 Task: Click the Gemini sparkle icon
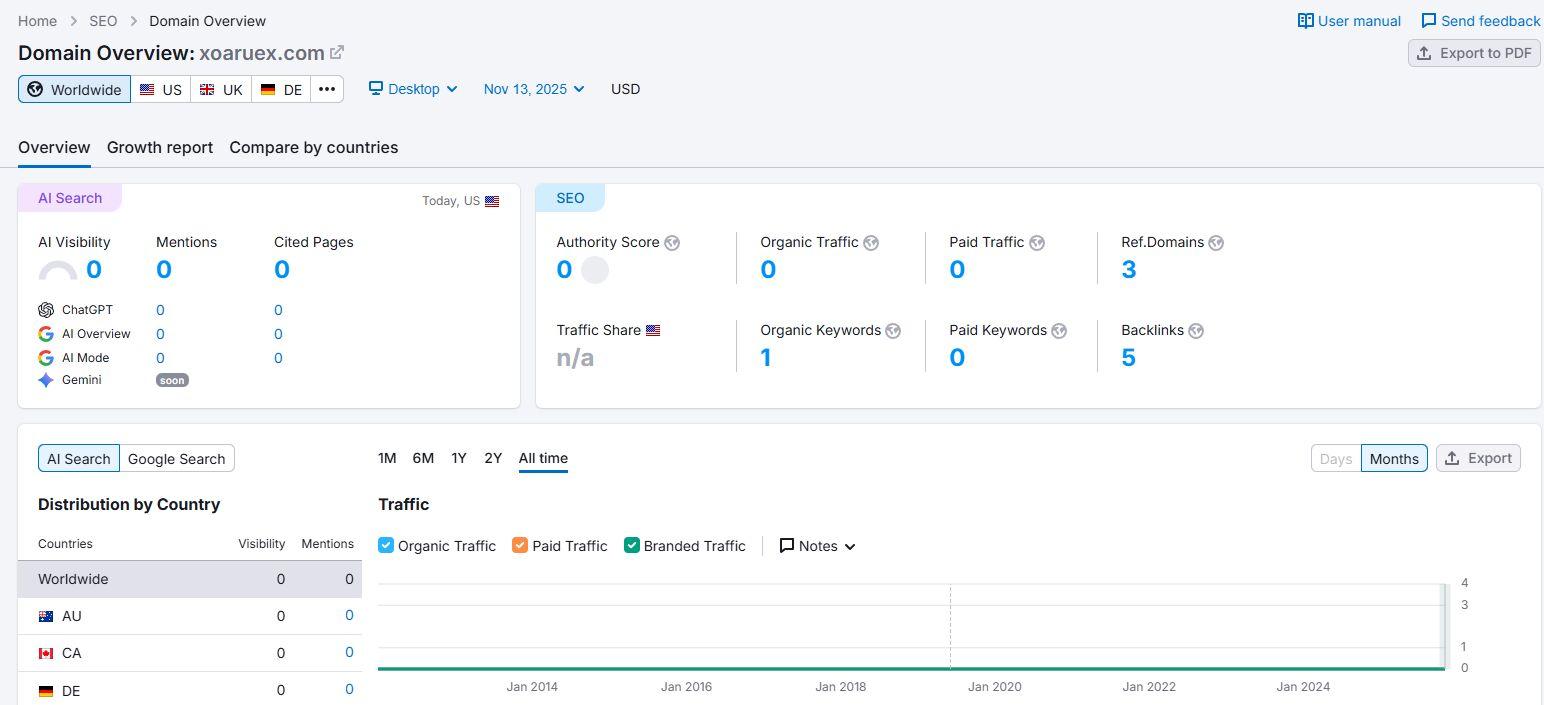(x=46, y=380)
